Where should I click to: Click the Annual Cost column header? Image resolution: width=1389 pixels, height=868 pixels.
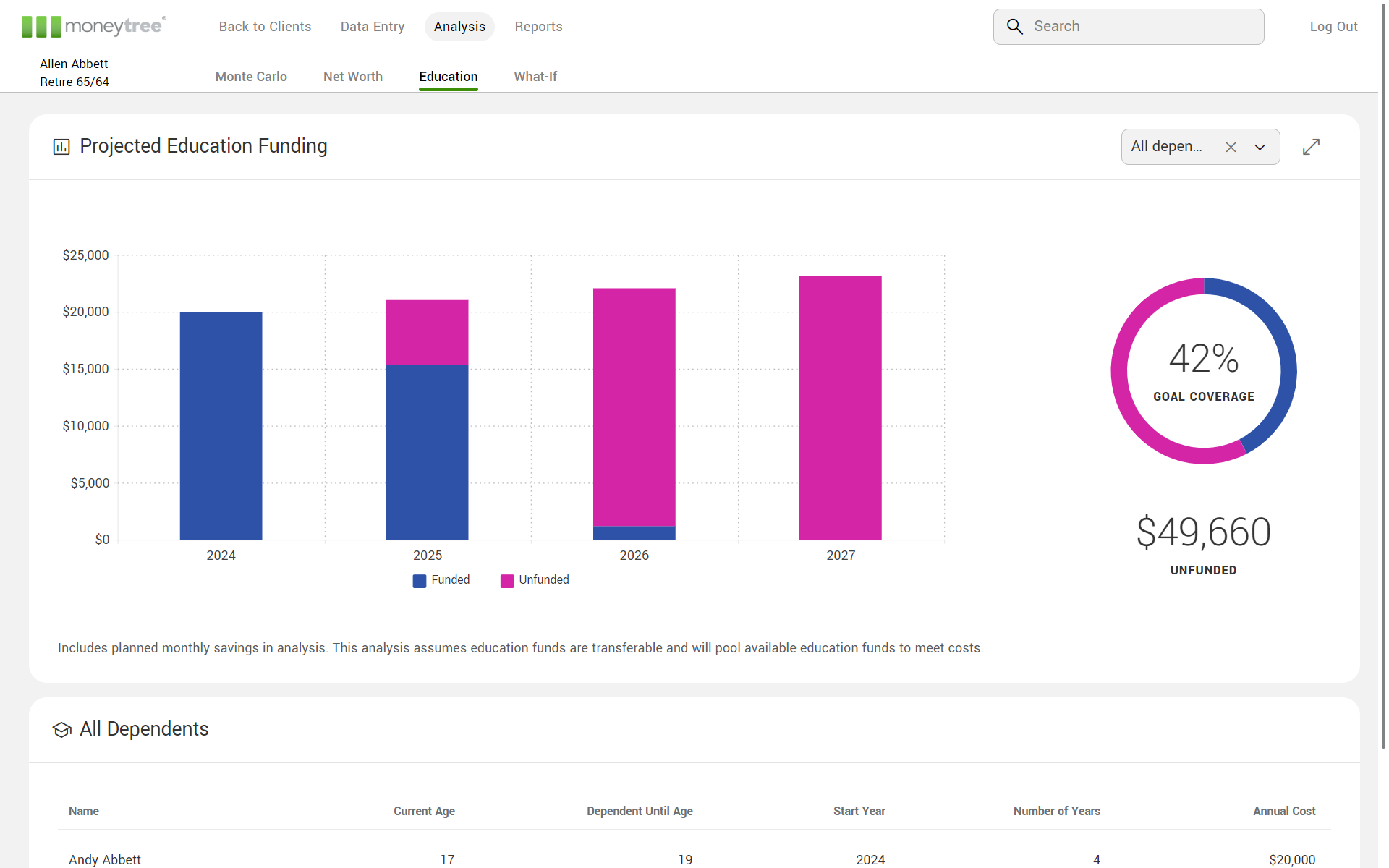point(1284,812)
